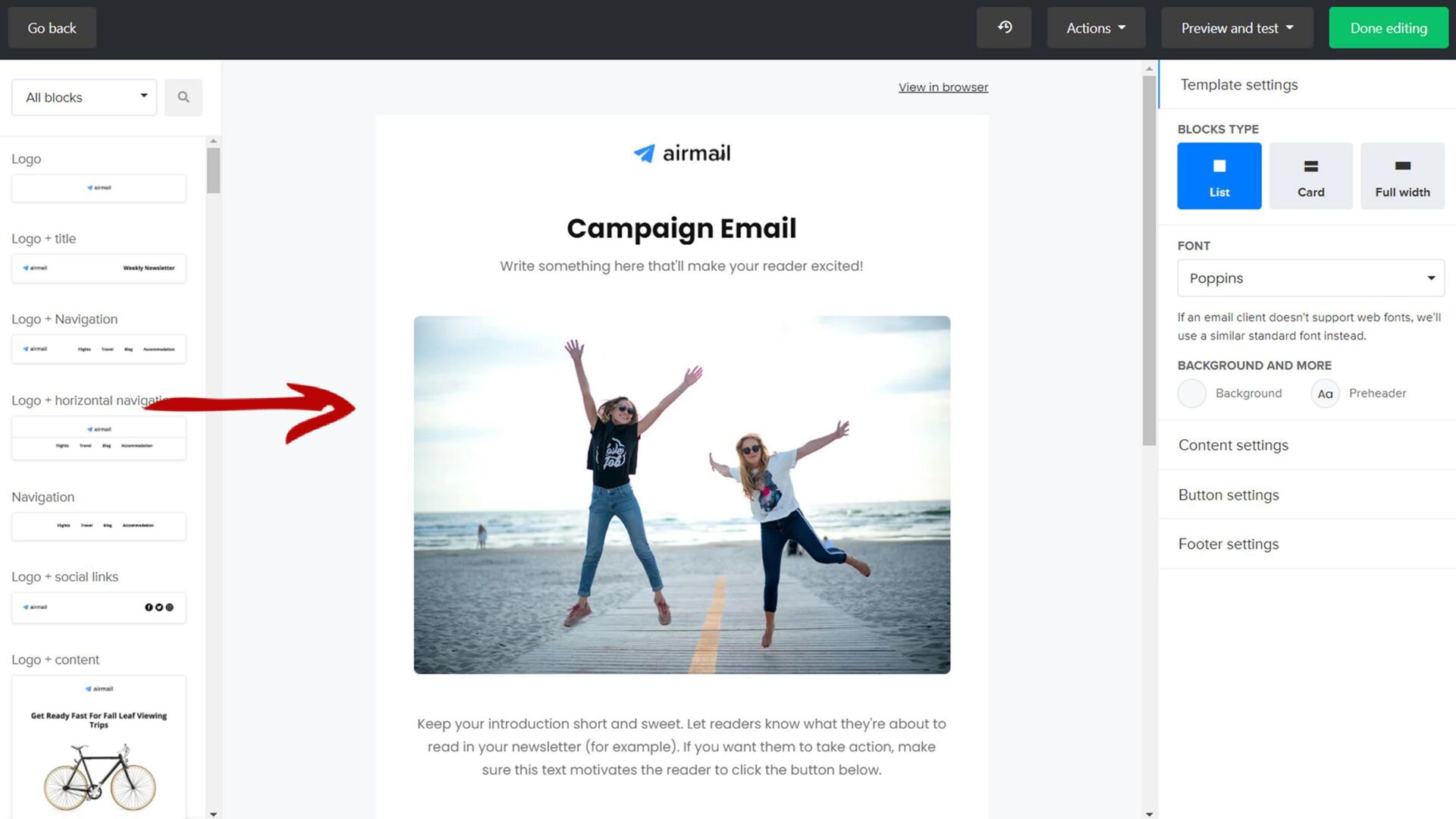1456x819 pixels.
Task: Select the Card blocks type
Action: tap(1310, 176)
